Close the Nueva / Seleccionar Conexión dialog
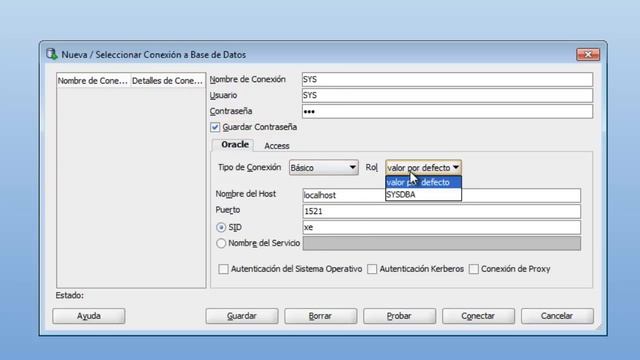Screen dimensions: 640x360 pyautogui.click(x=588, y=54)
